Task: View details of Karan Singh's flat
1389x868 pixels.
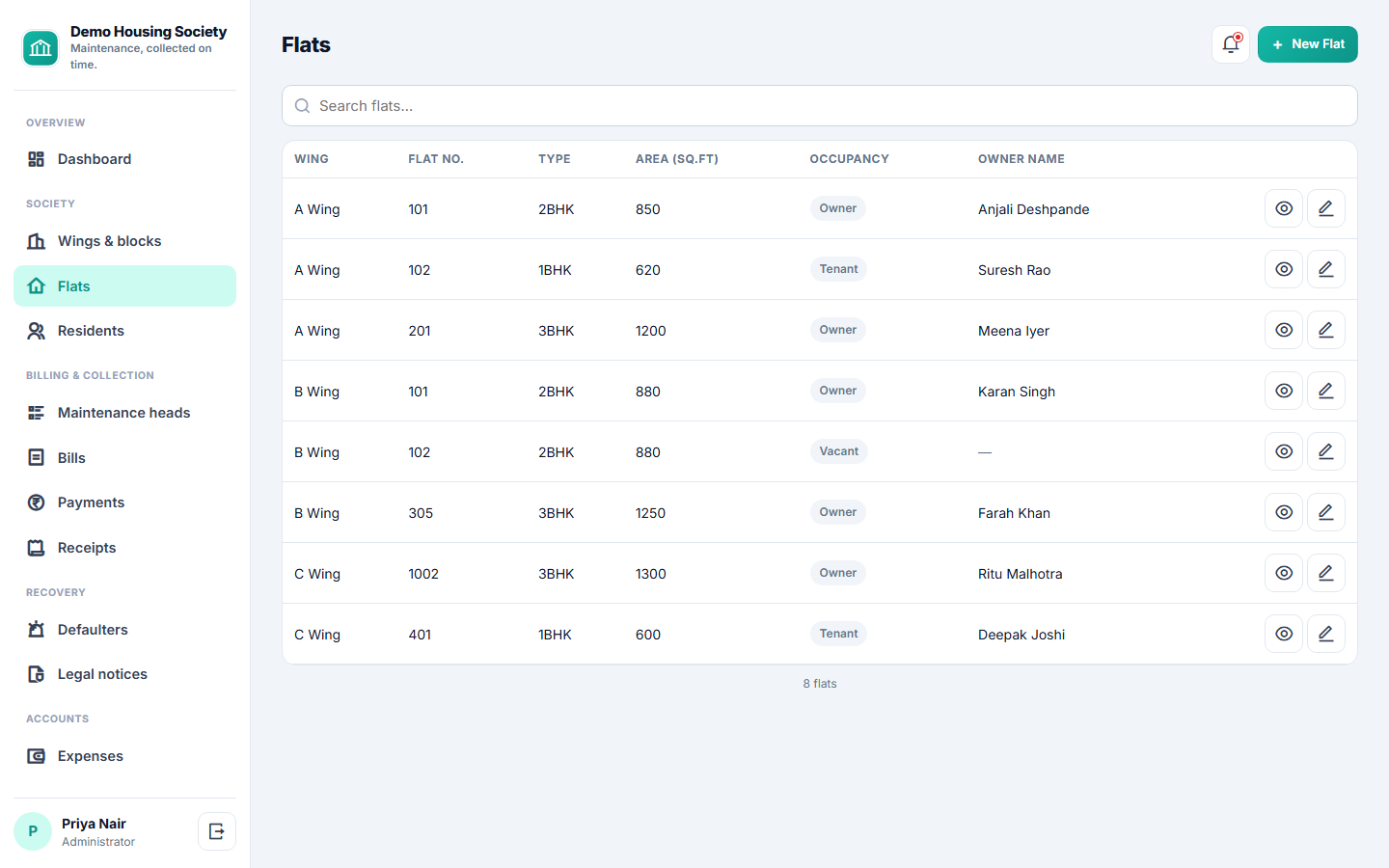Action: click(1284, 391)
